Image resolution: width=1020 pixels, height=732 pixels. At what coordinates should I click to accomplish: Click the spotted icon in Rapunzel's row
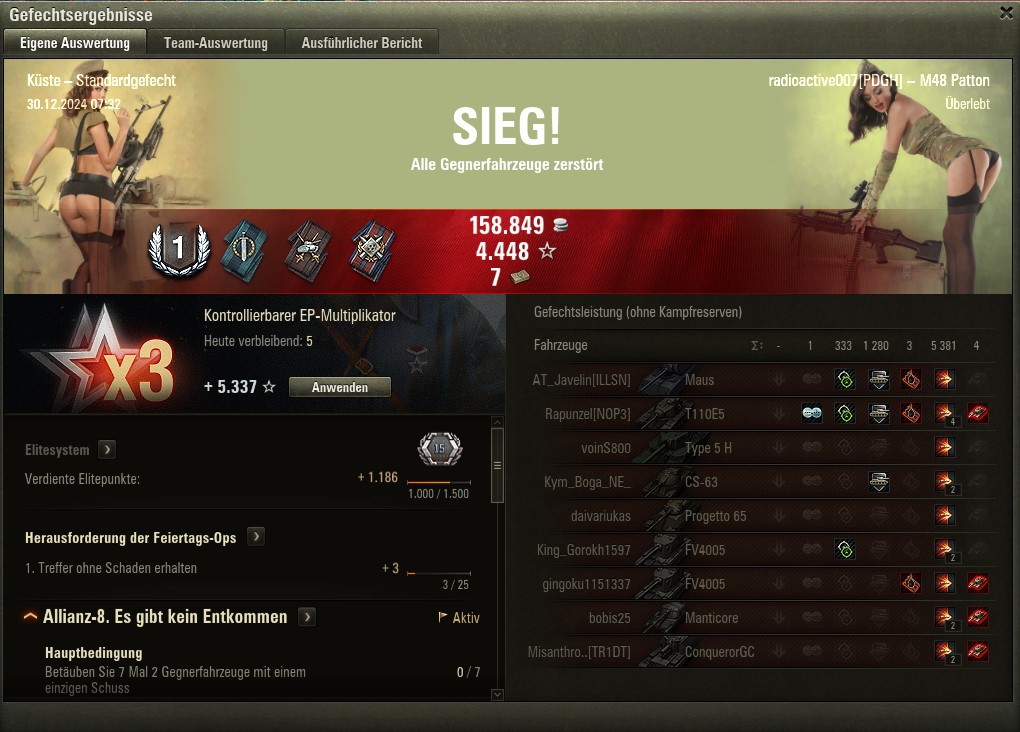point(811,413)
